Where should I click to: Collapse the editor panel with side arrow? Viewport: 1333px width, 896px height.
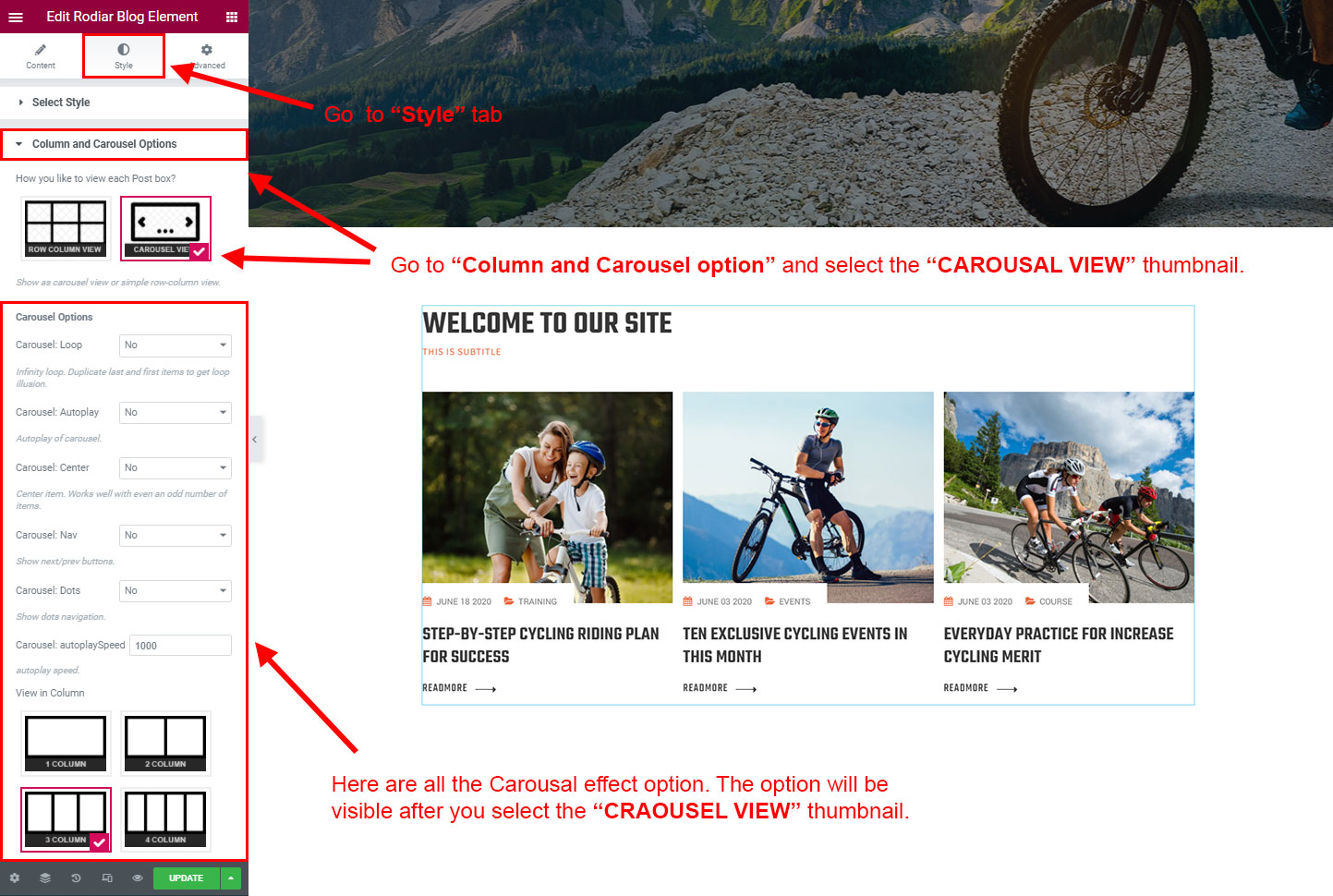(255, 440)
